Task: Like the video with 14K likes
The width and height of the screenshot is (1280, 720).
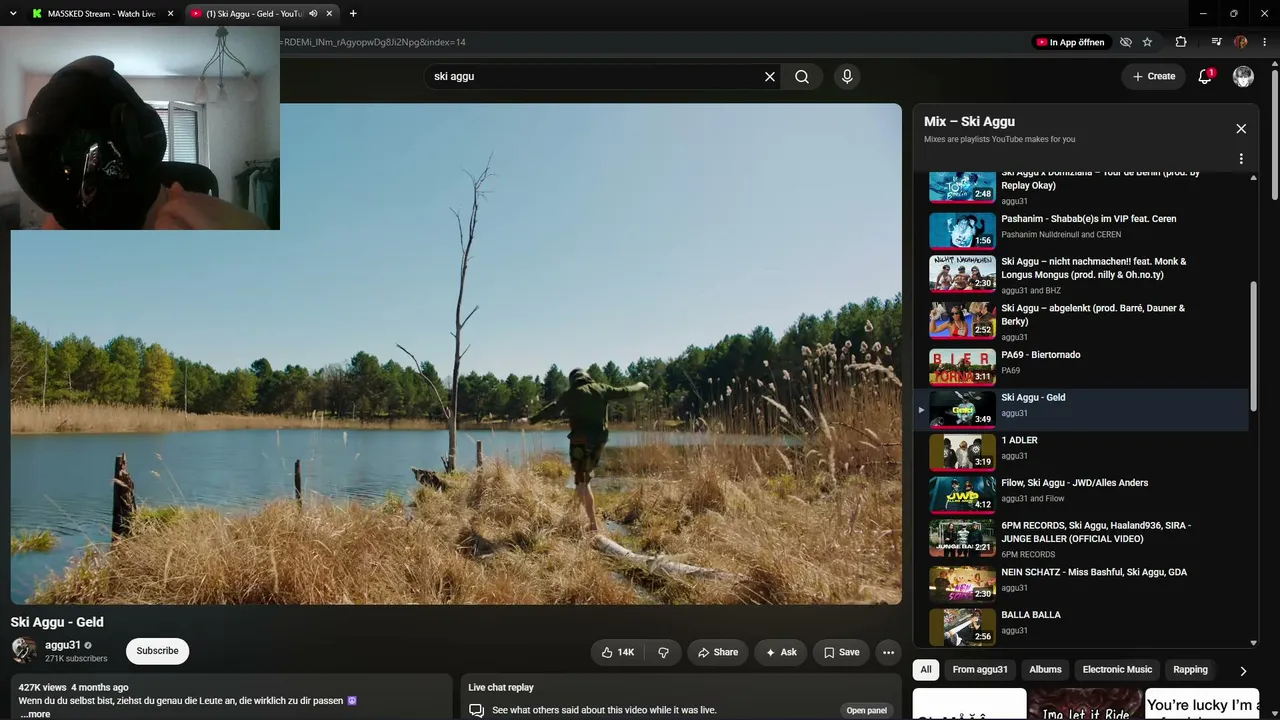Action: (x=617, y=652)
